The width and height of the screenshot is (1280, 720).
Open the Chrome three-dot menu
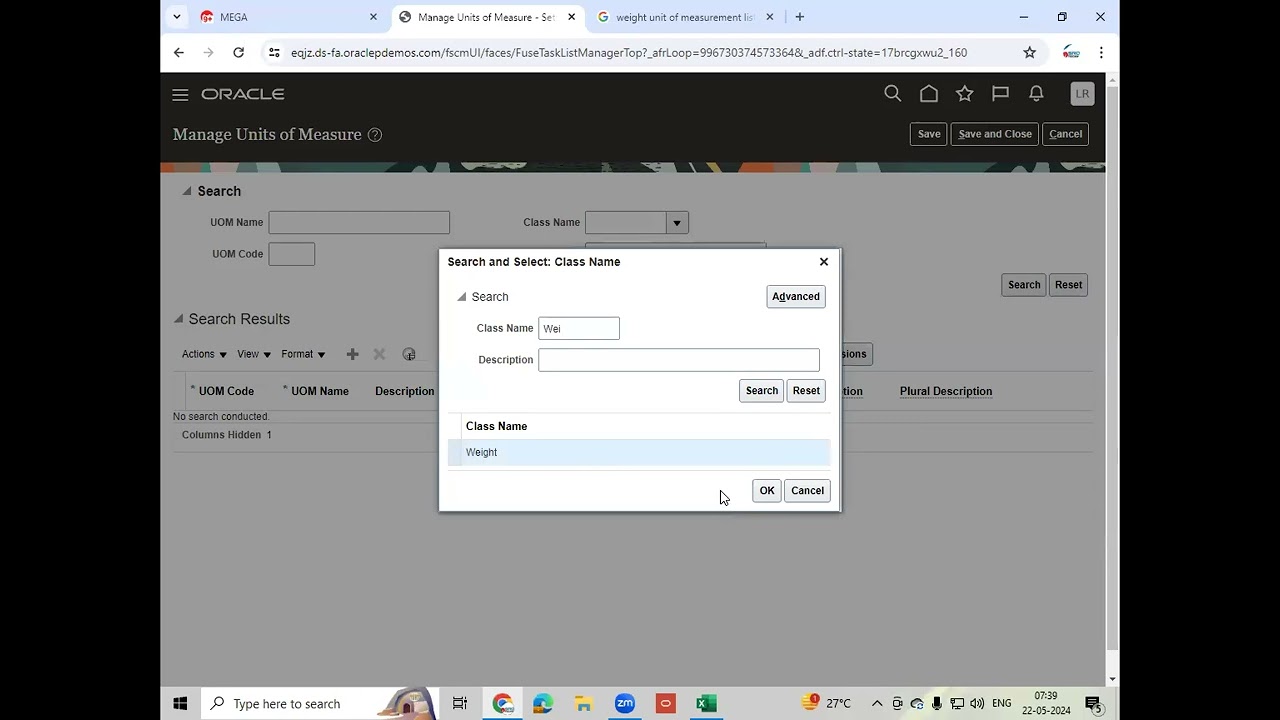[1101, 52]
